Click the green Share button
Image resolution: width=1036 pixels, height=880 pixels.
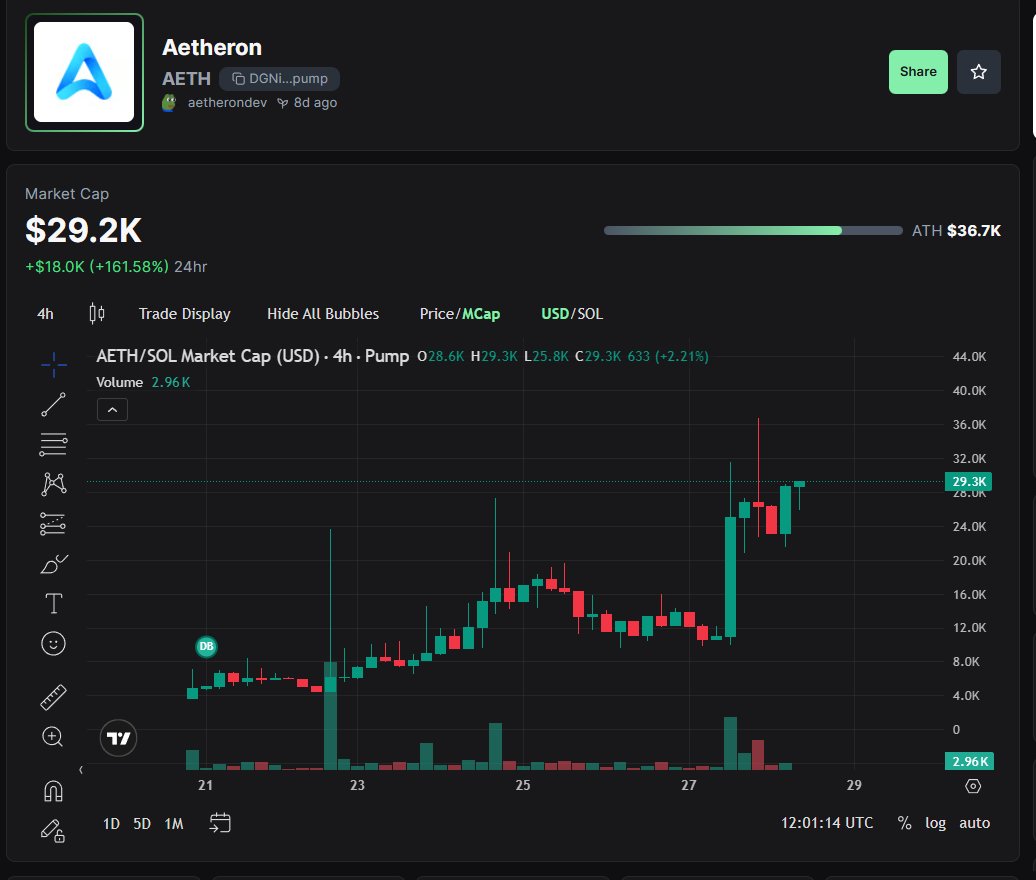[918, 72]
